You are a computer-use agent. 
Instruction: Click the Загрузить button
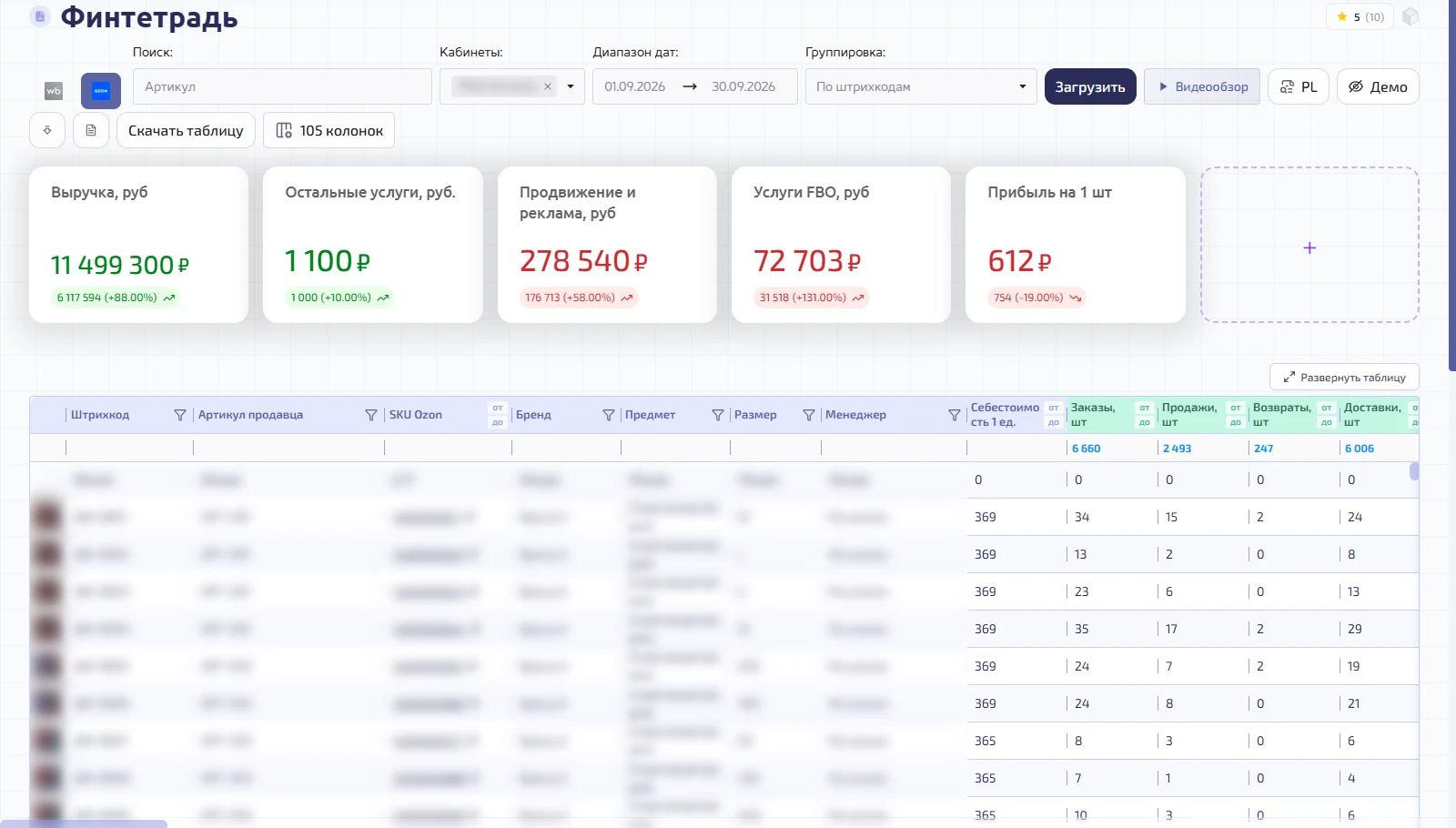pos(1090,86)
